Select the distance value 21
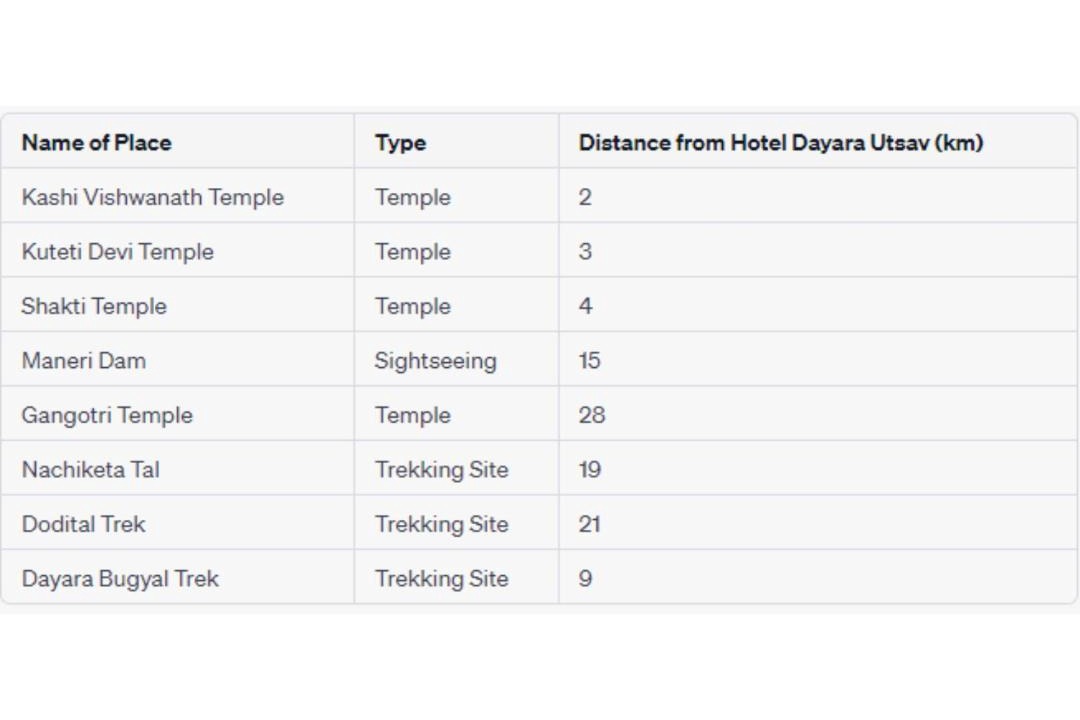1080x720 pixels. (590, 524)
